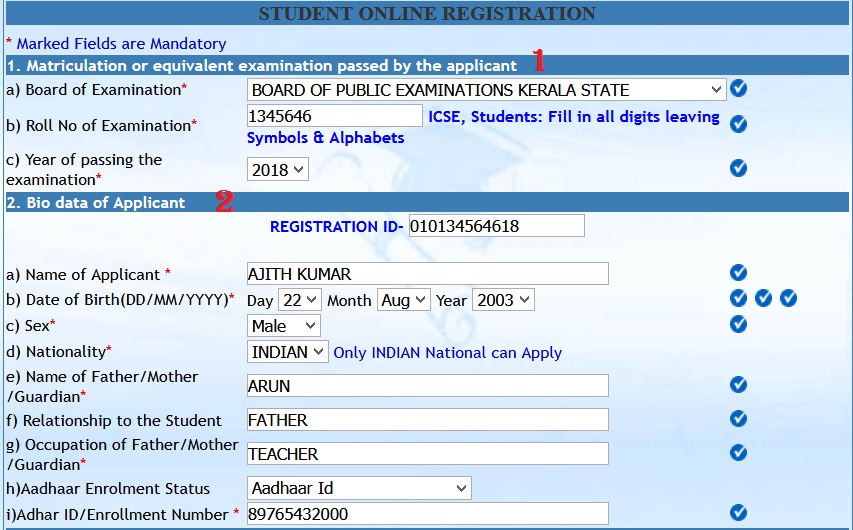
Task: Click the last checkmark icon in Date of Birth row
Action: (788, 298)
